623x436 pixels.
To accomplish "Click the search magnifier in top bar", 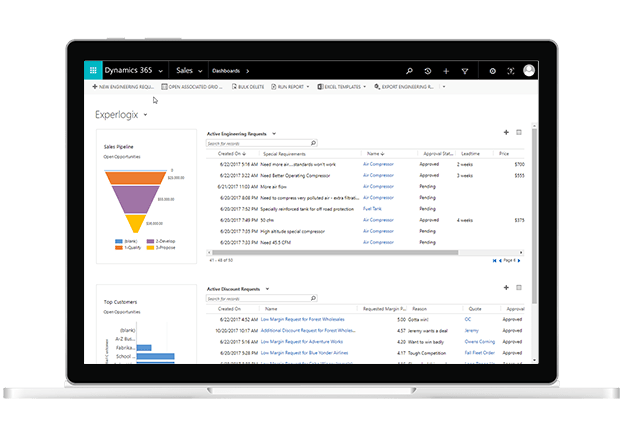I will click(409, 71).
